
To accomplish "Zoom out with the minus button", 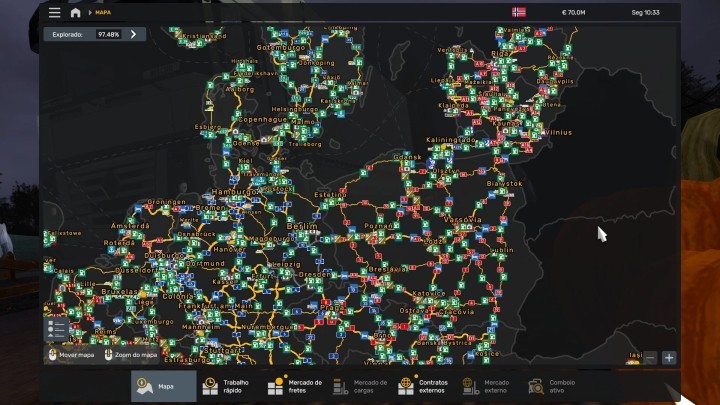I will click(x=650, y=357).
